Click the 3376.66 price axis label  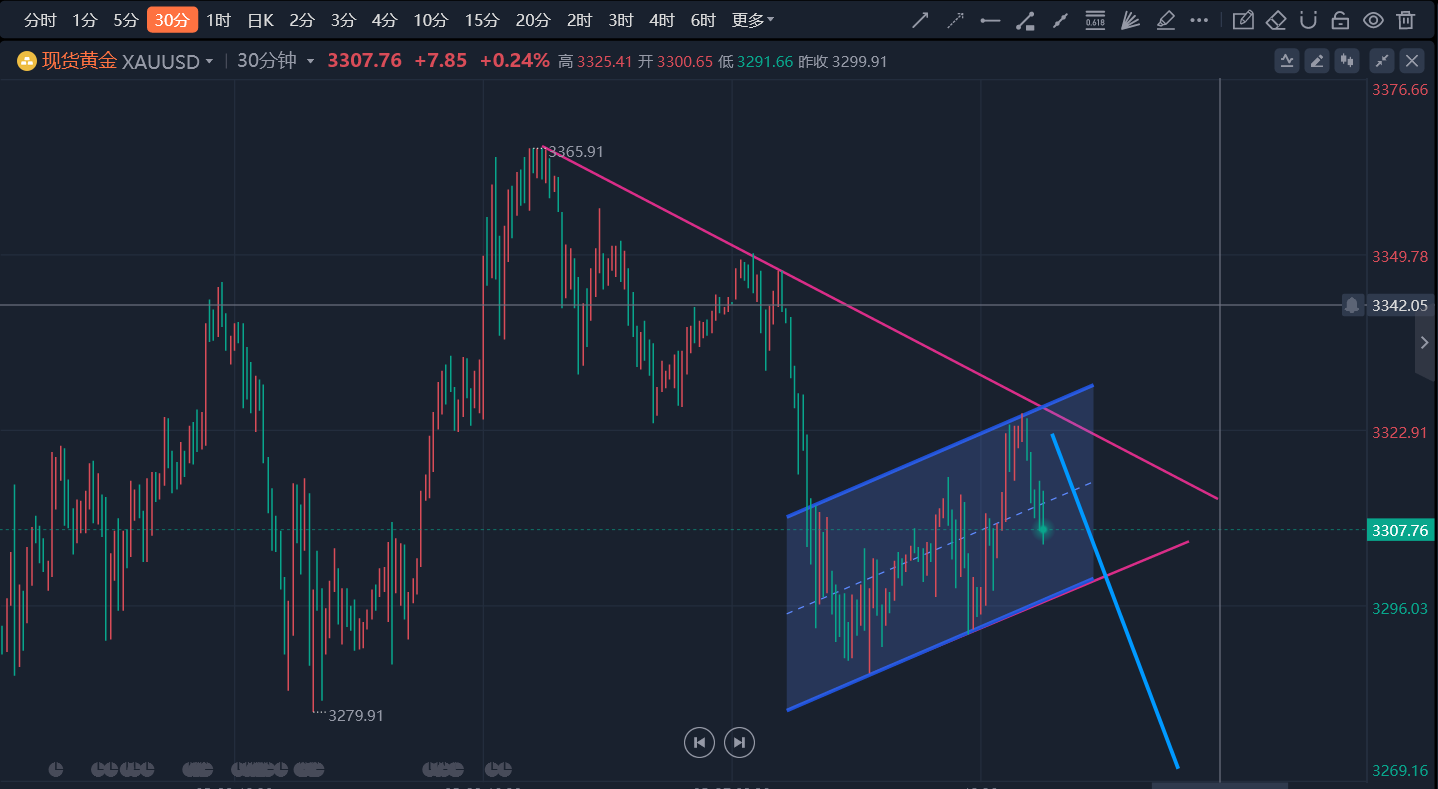pos(1400,90)
